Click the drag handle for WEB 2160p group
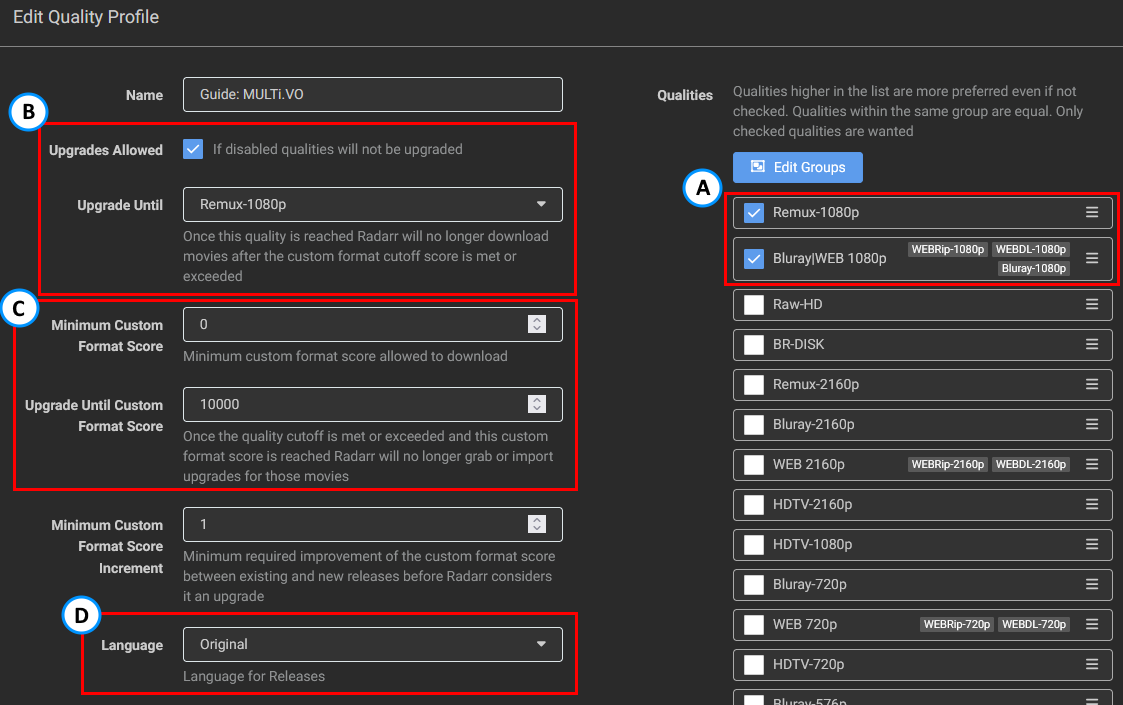The image size is (1123, 705). click(1092, 464)
